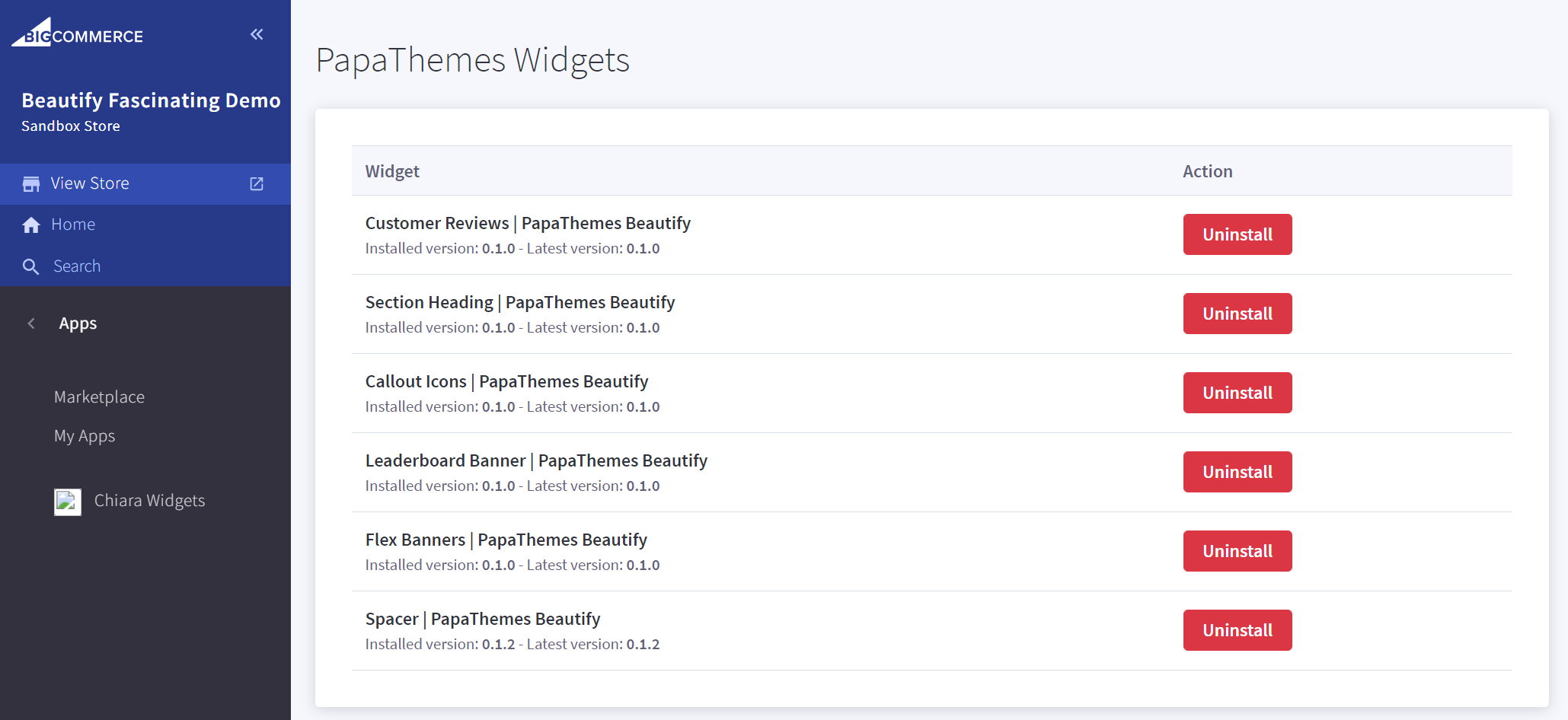1568x720 pixels.
Task: Click Customer Reviews | PapaThemes Beautify title
Action: [x=528, y=223]
